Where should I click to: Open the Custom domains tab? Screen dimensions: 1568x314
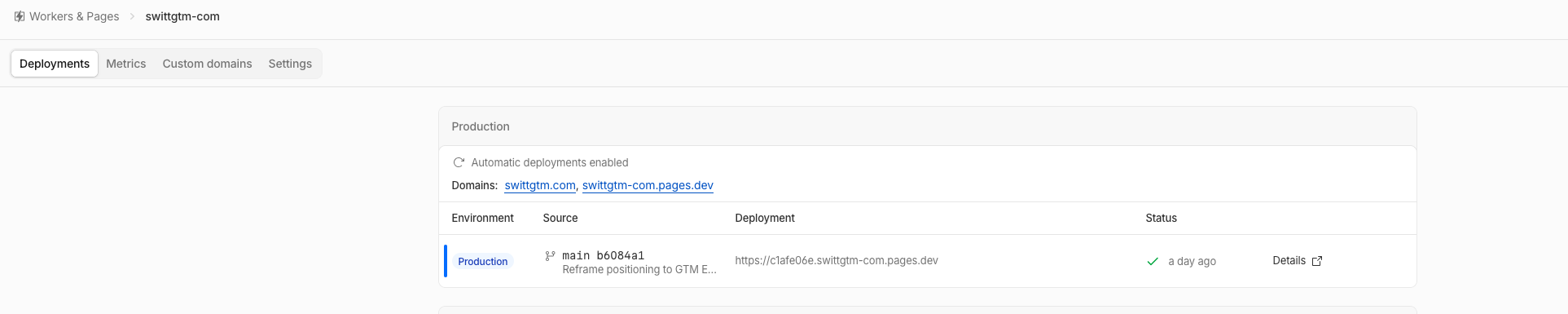click(207, 64)
